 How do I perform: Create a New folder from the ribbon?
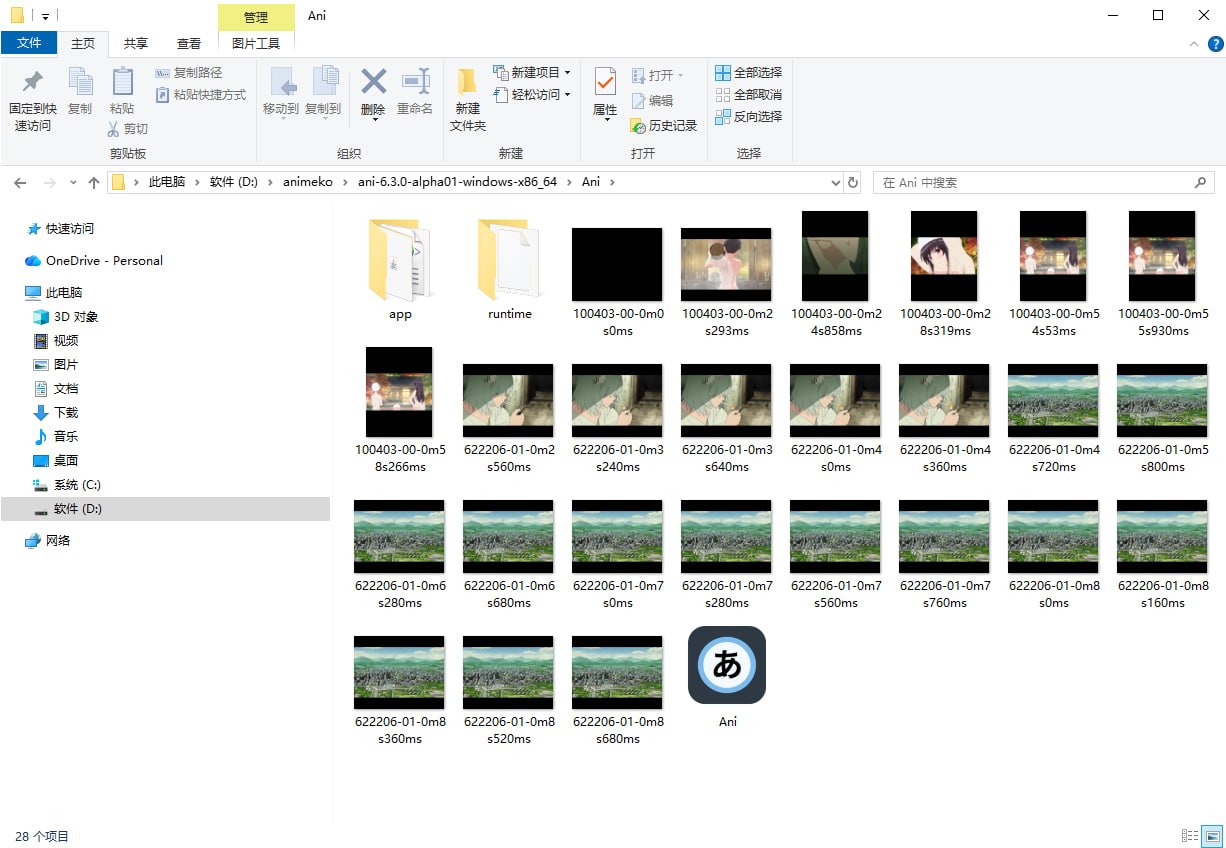tap(467, 100)
